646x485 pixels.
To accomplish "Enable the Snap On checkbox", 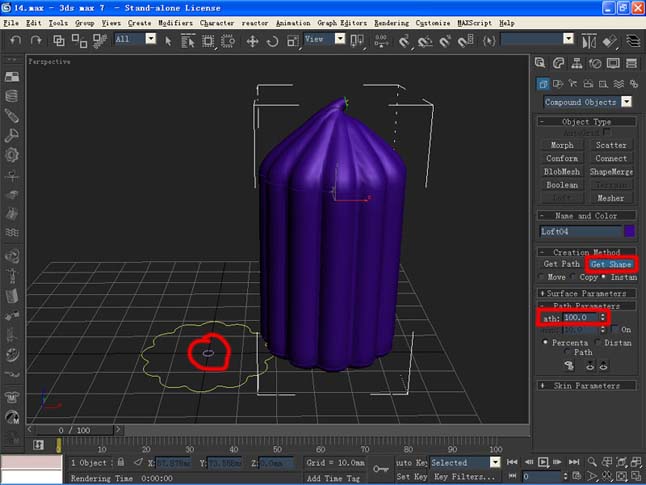I will tap(613, 329).
